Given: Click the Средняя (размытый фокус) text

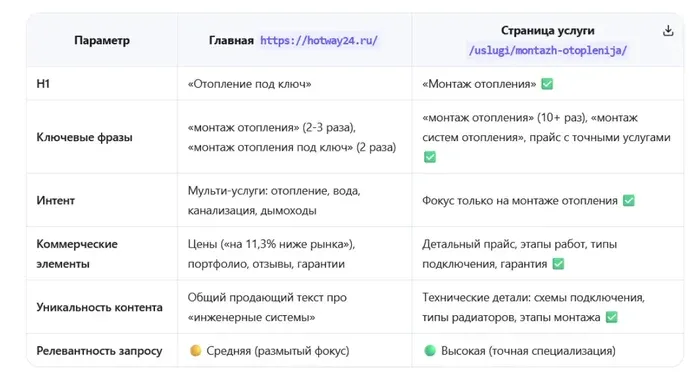Looking at the screenshot, I should click(278, 351).
